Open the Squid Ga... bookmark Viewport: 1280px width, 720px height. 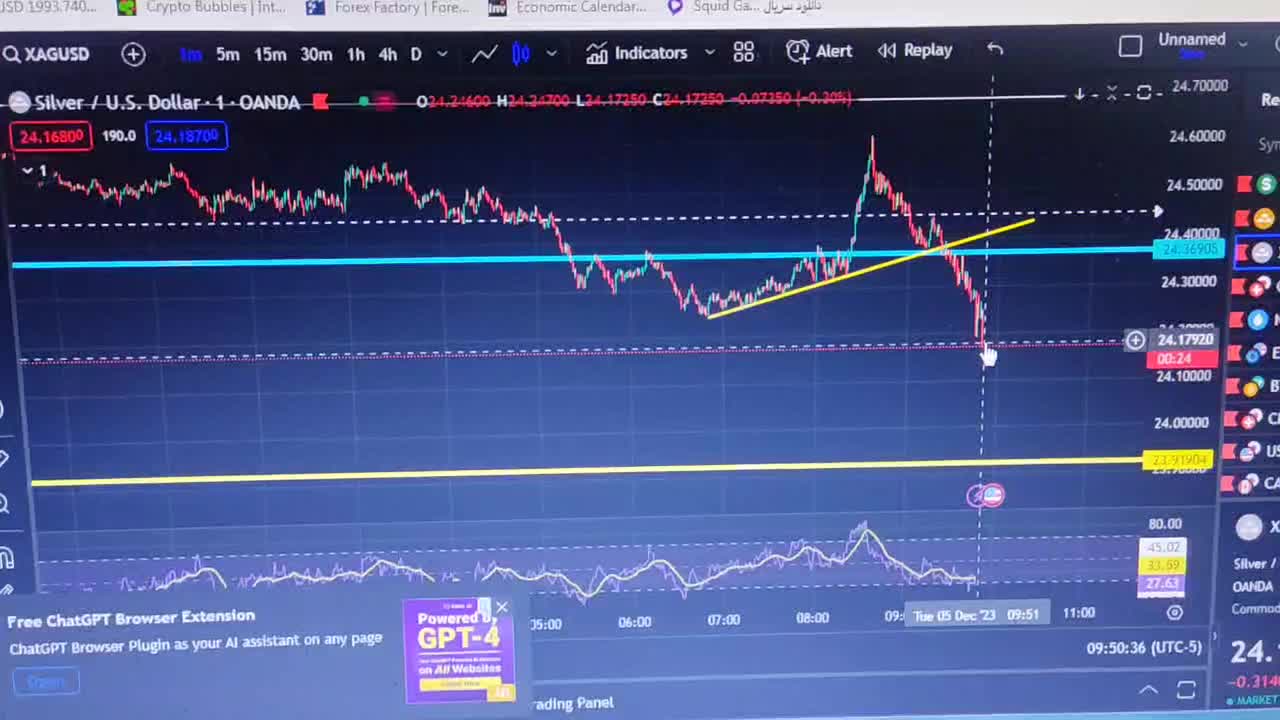[743, 8]
